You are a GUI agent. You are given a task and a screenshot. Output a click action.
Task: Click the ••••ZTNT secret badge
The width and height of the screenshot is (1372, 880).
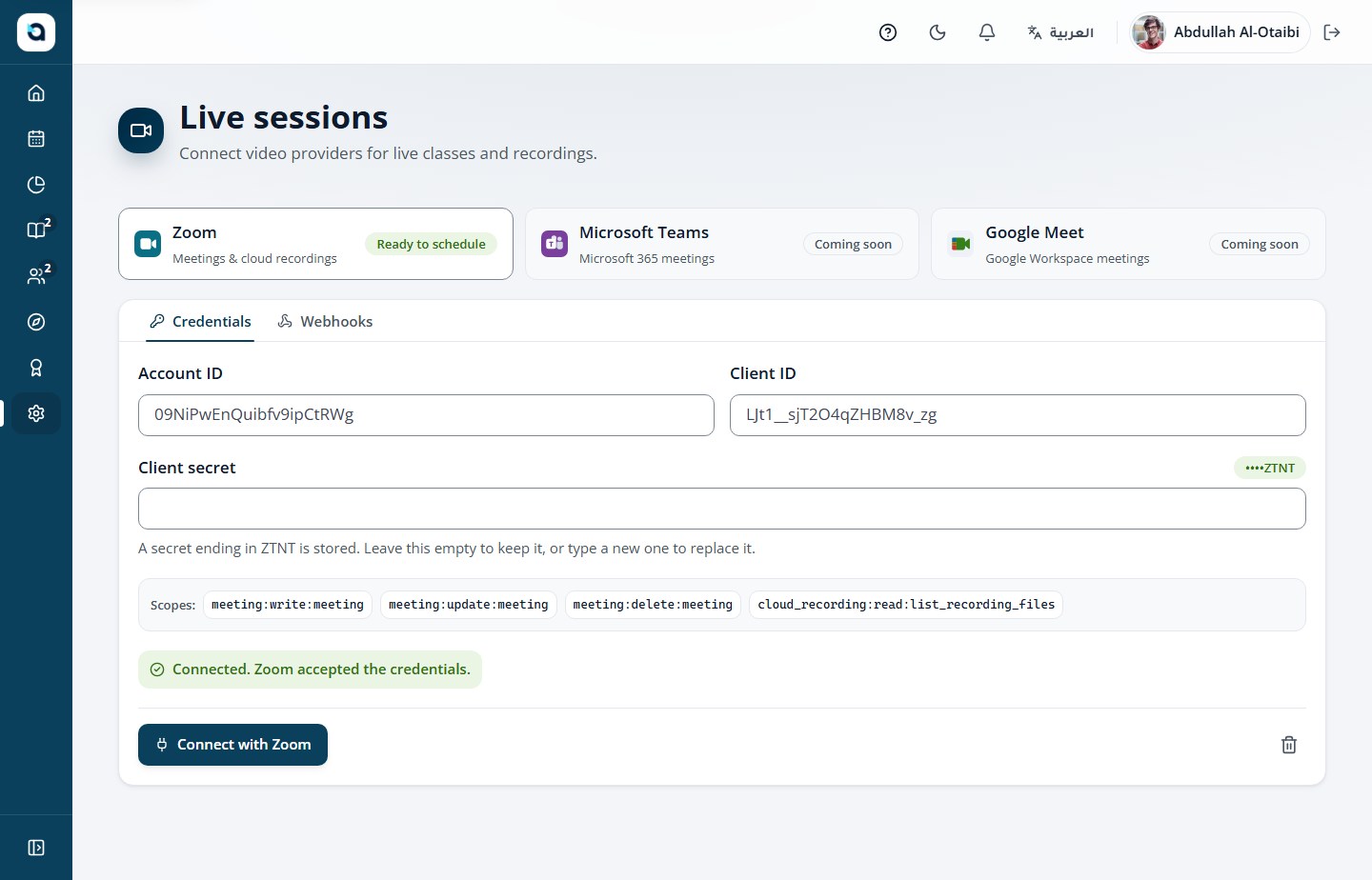click(1270, 468)
